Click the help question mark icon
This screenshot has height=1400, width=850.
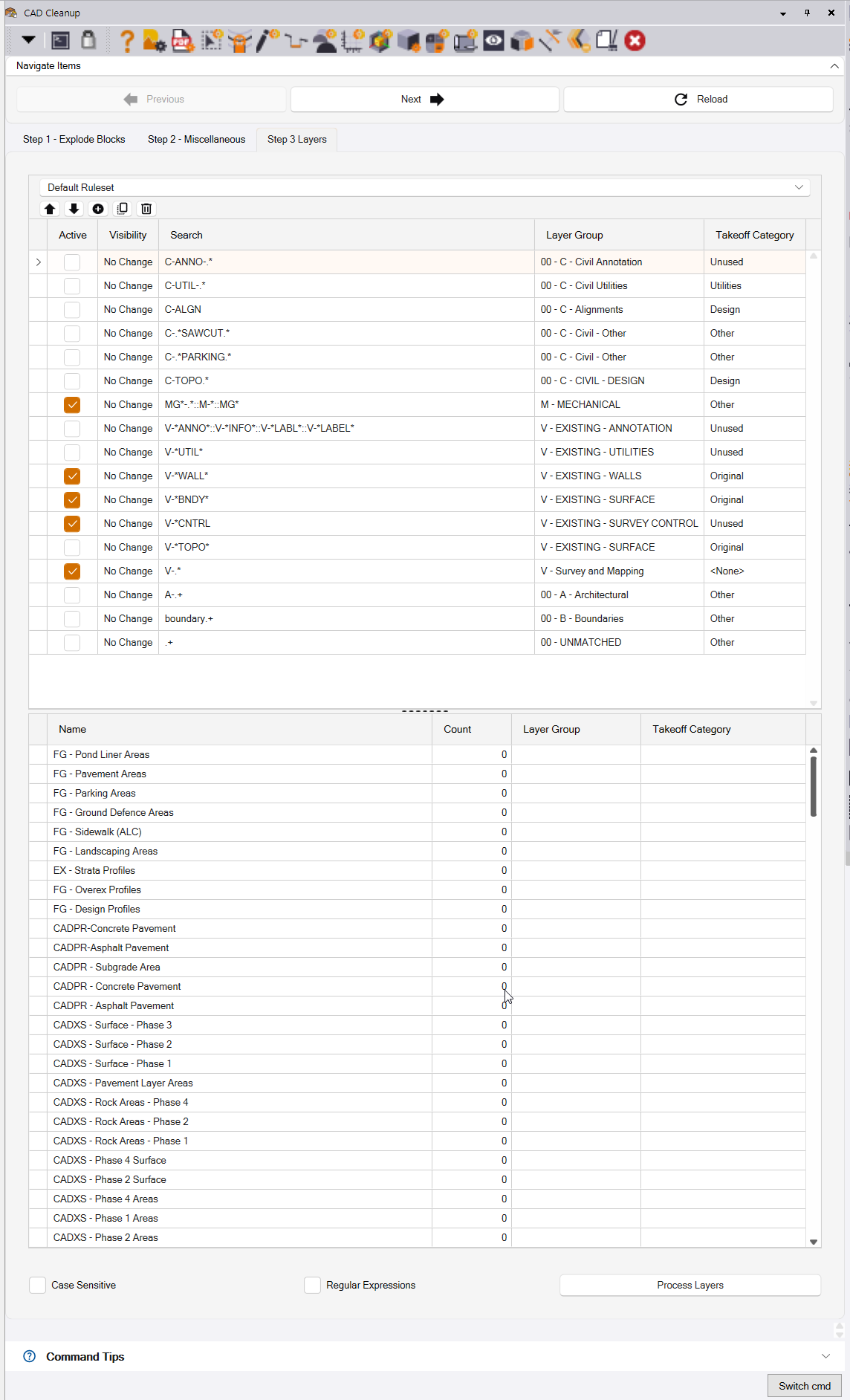[127, 41]
